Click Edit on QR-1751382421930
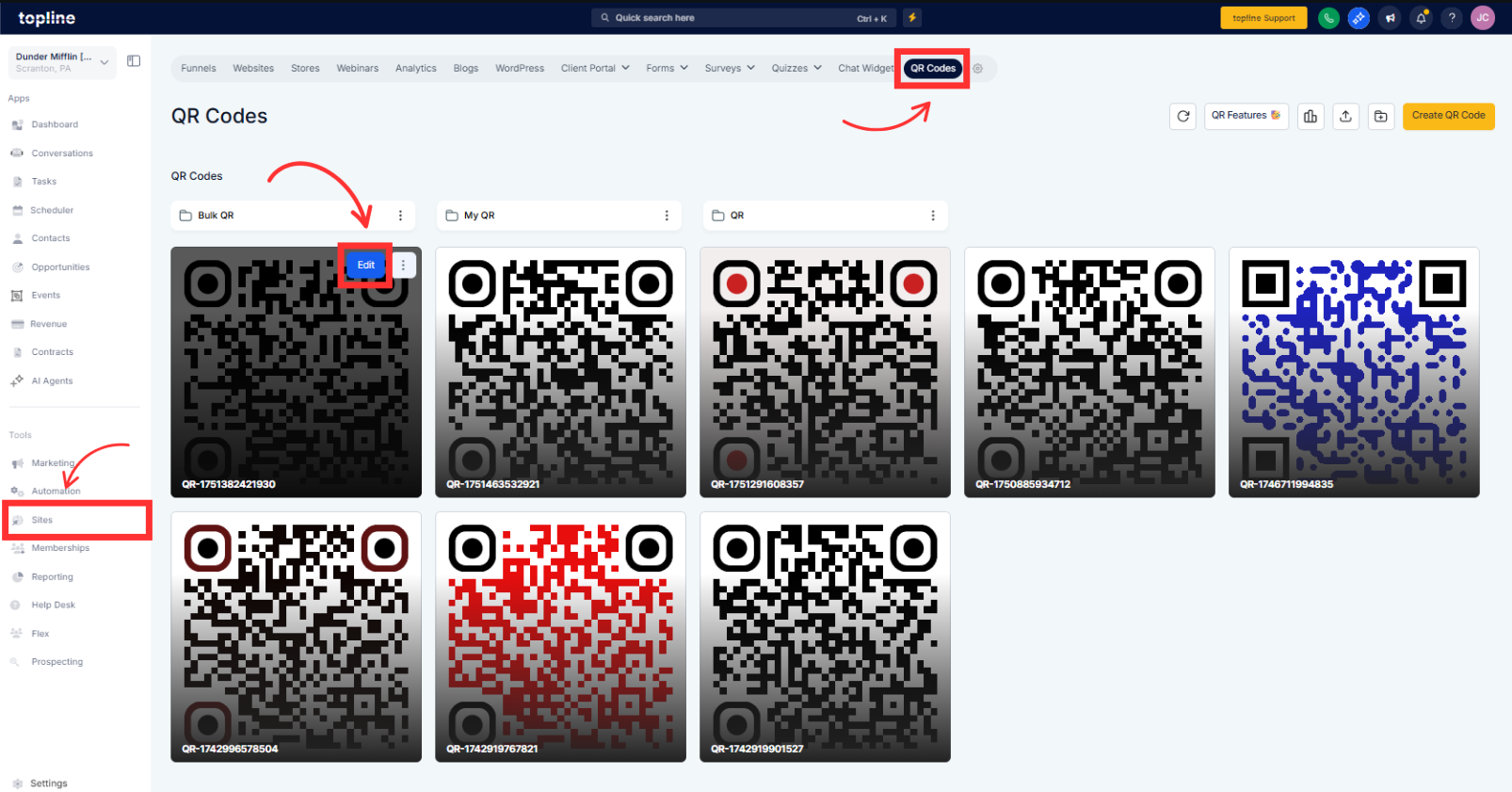 (366, 266)
